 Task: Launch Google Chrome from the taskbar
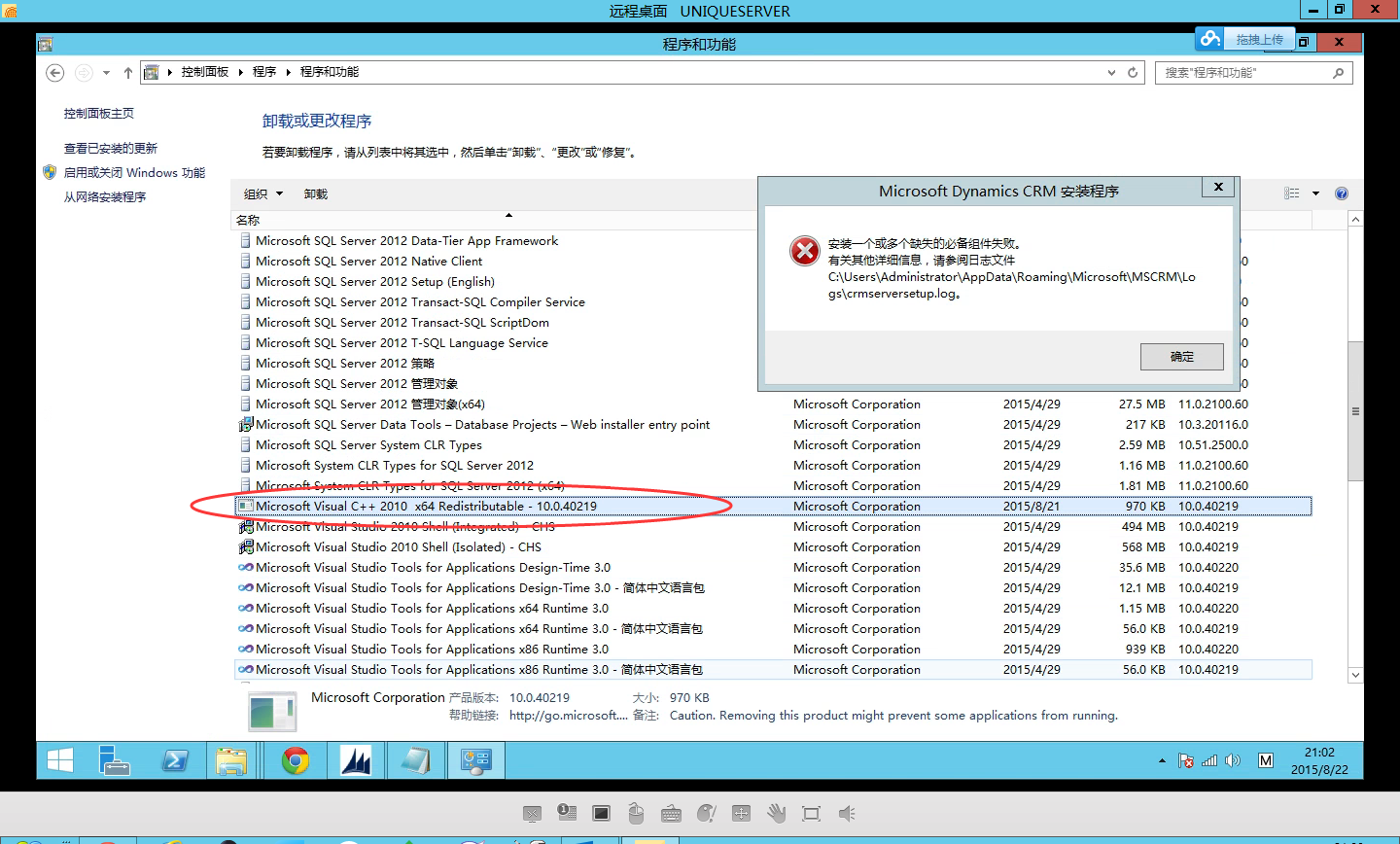click(x=296, y=760)
